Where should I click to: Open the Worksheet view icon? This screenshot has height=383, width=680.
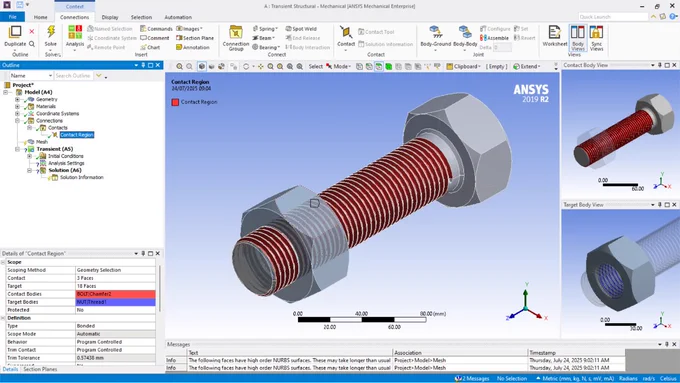(554, 32)
